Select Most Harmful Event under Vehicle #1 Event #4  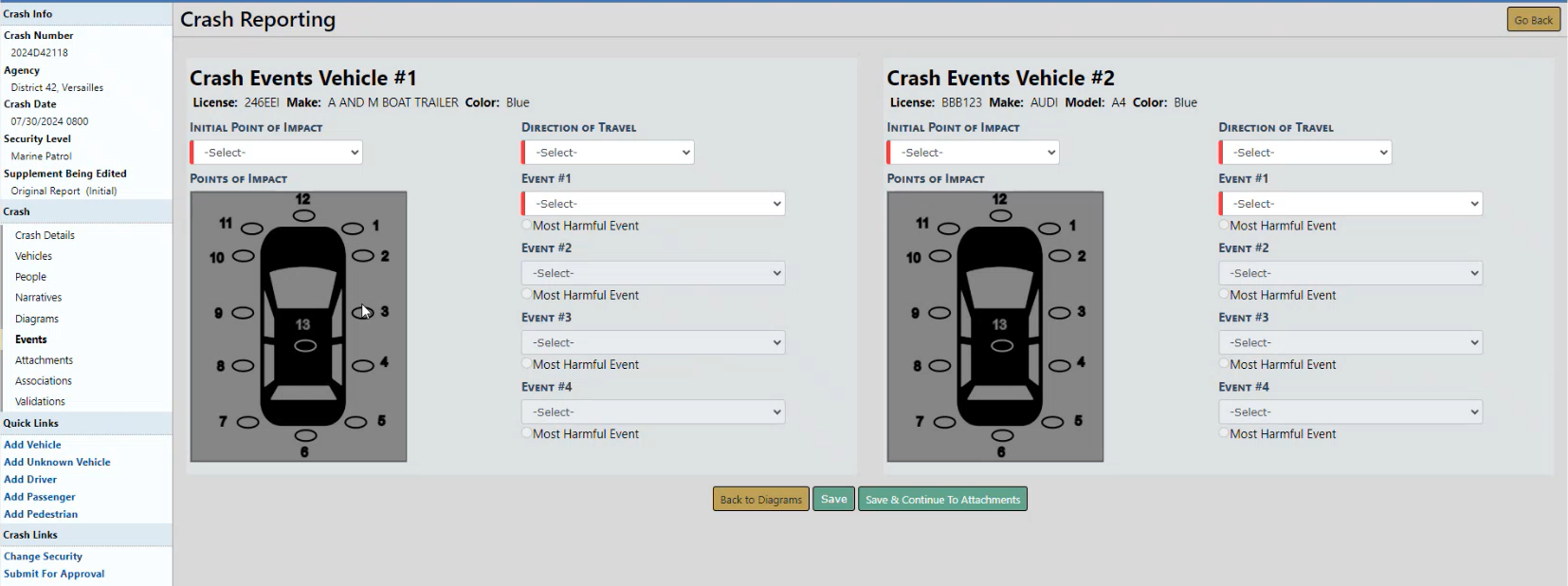526,433
